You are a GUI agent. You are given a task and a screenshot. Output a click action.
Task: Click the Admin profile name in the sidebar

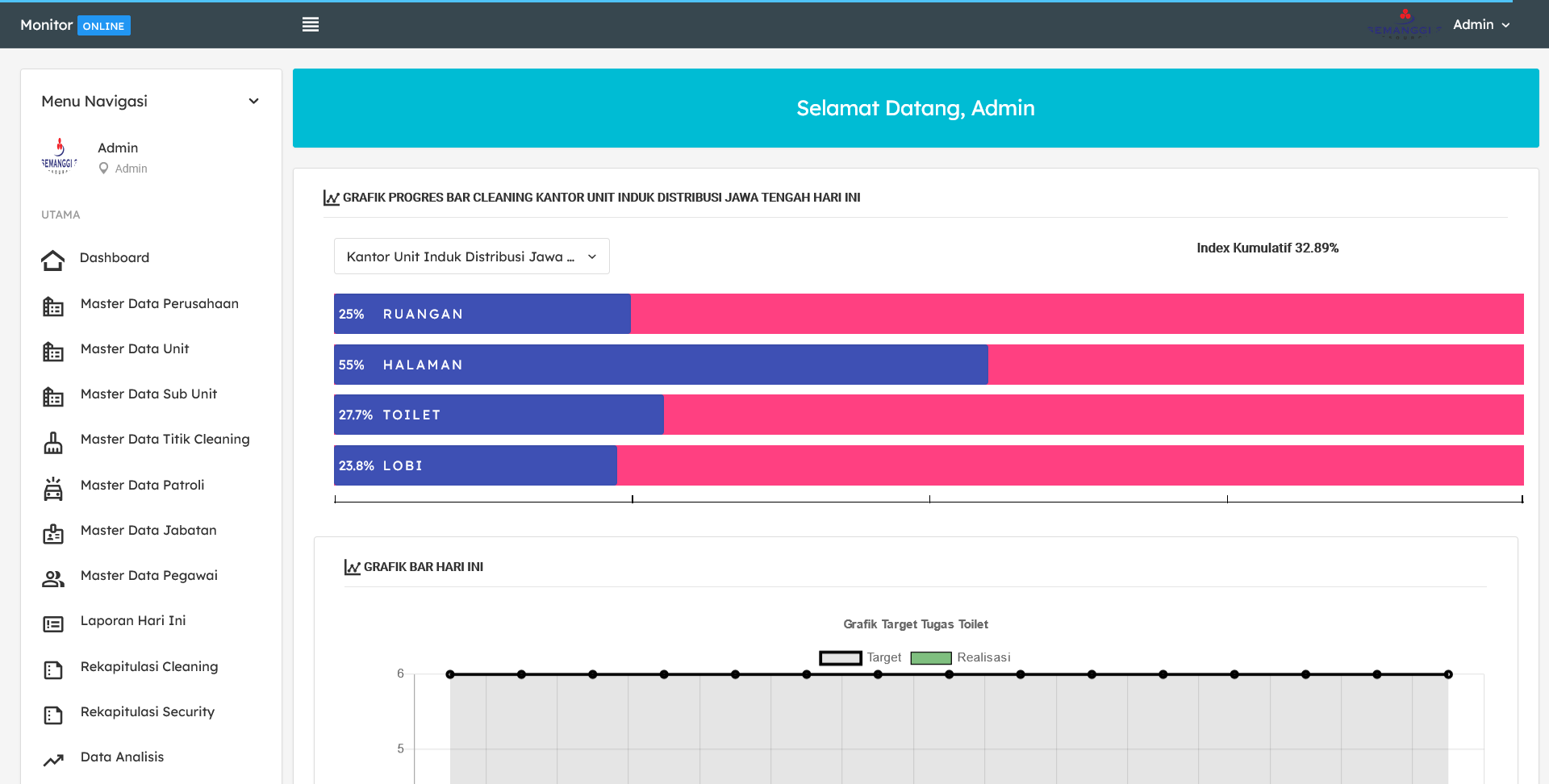click(x=118, y=148)
